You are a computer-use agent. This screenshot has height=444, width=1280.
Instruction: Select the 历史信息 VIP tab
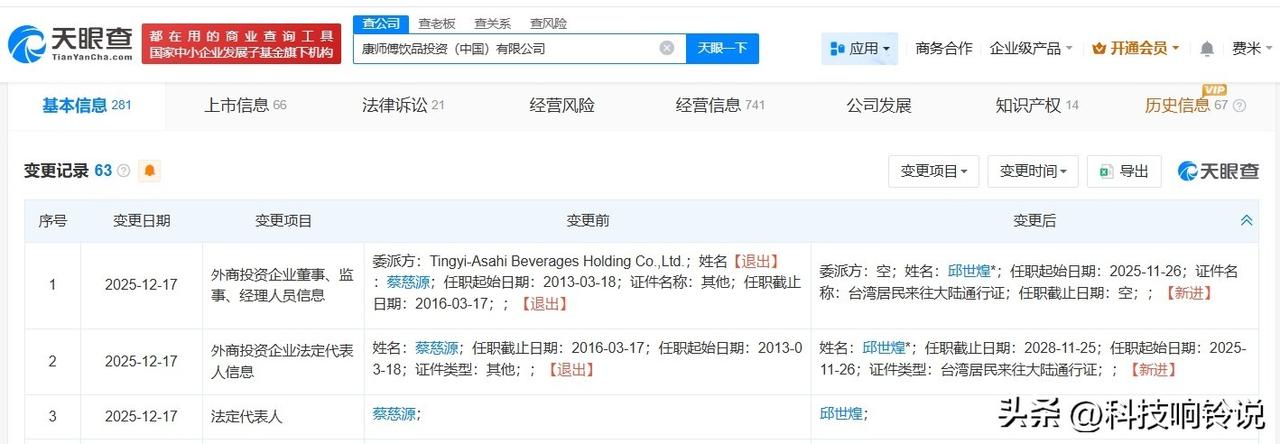tap(1188, 105)
